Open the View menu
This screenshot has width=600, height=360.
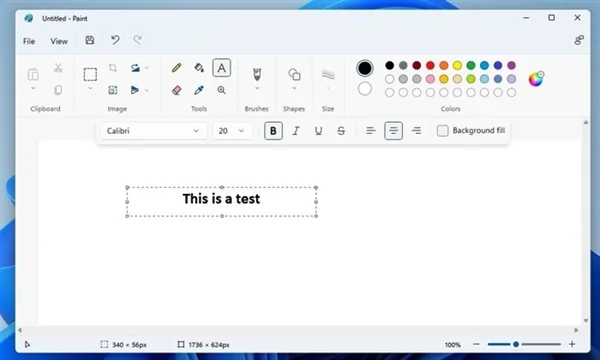tap(59, 41)
